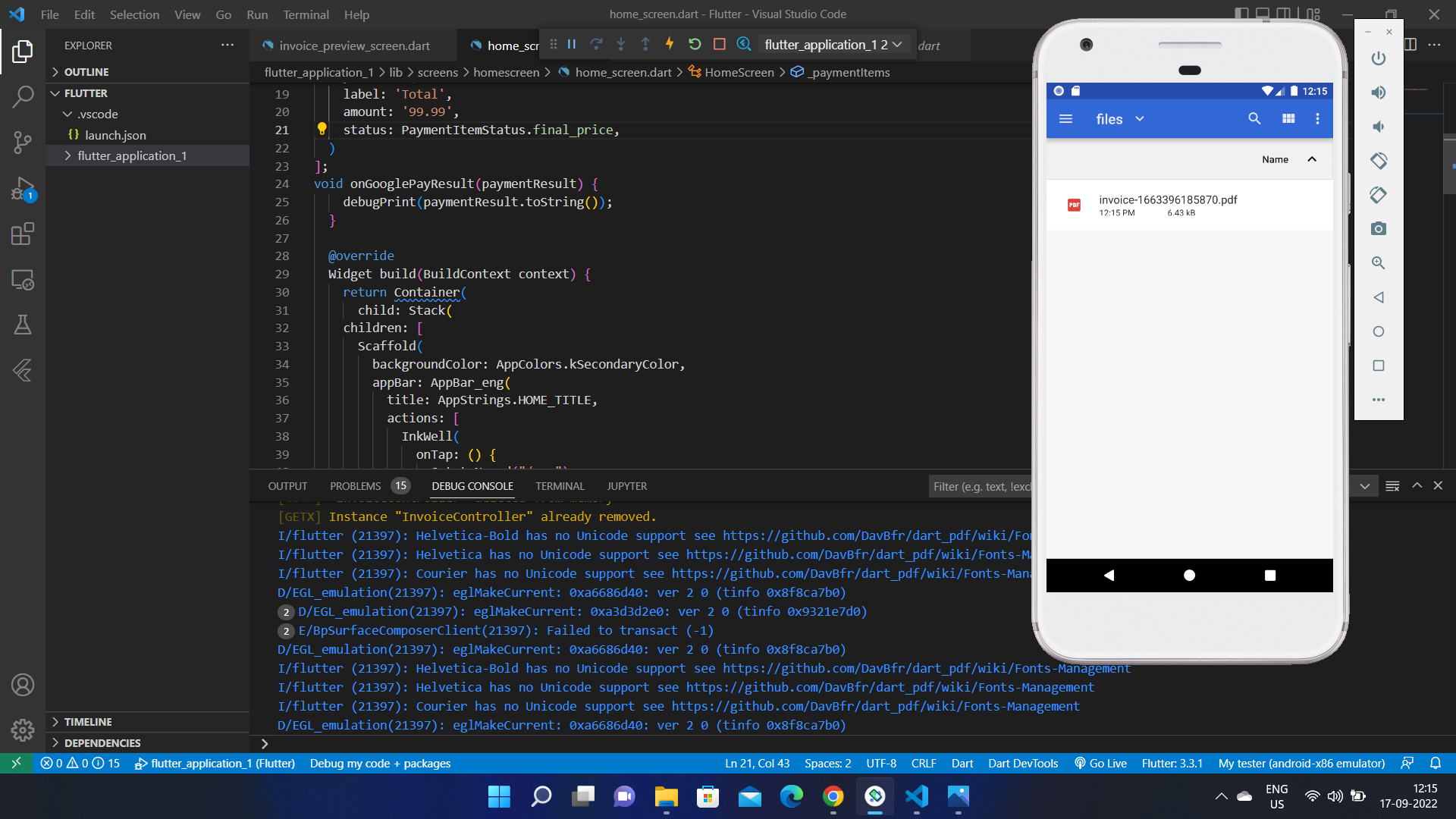Take an emulator screenshot with camera icon
Image resolution: width=1456 pixels, height=819 pixels.
point(1379,229)
